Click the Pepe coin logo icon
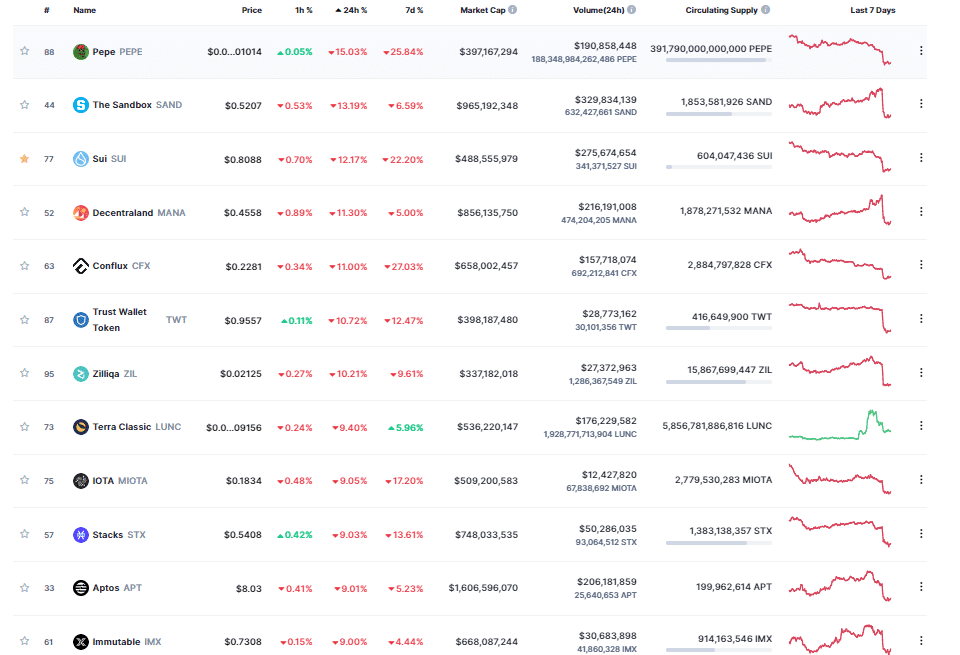The width and height of the screenshot is (960, 655). (81, 52)
